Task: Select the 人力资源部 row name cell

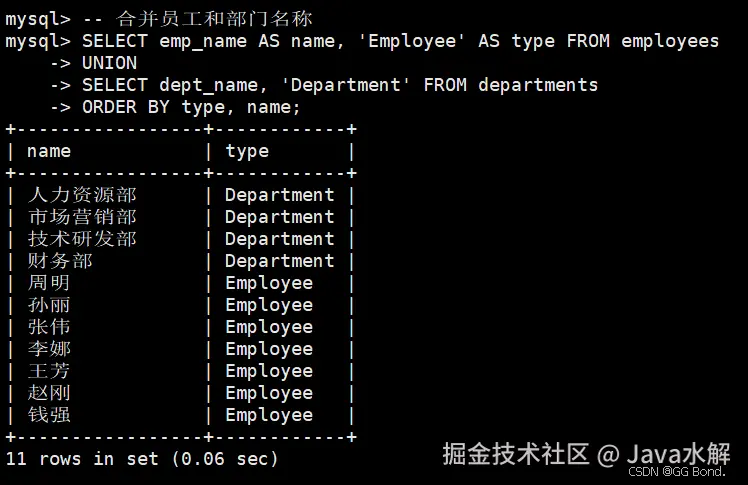Action: click(x=82, y=195)
